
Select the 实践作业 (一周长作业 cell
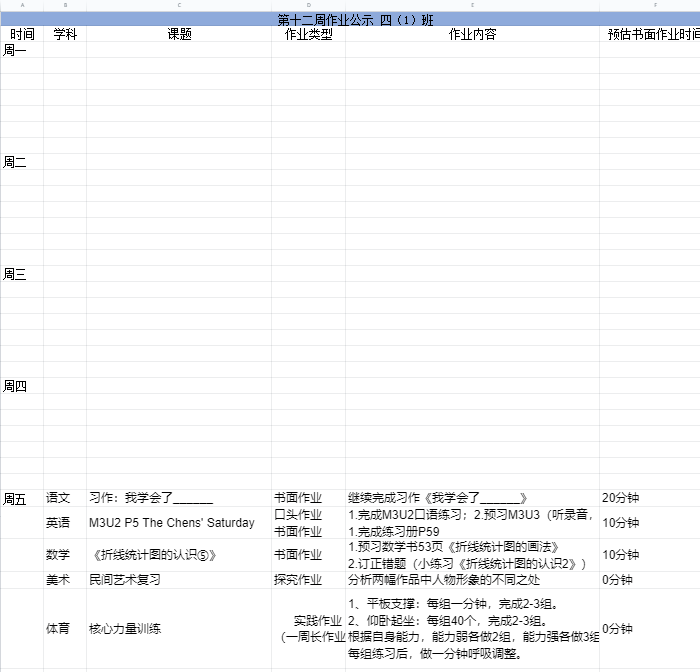pos(308,629)
